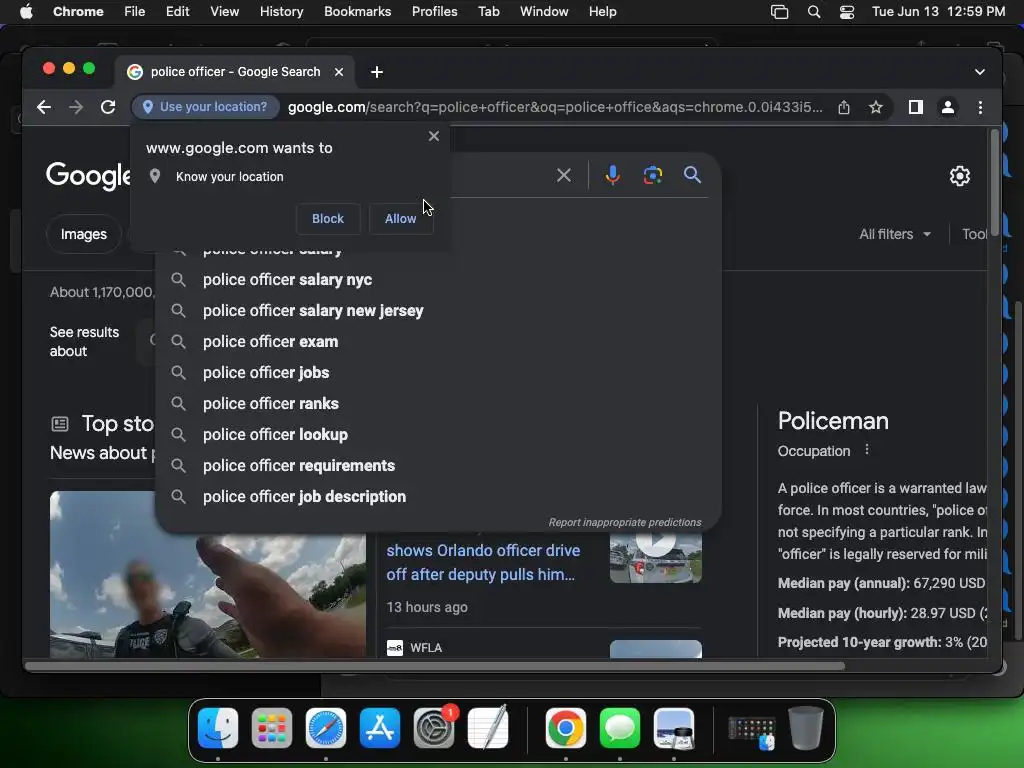Click the menu bar date and time
The height and width of the screenshot is (768, 1024).
938,12
